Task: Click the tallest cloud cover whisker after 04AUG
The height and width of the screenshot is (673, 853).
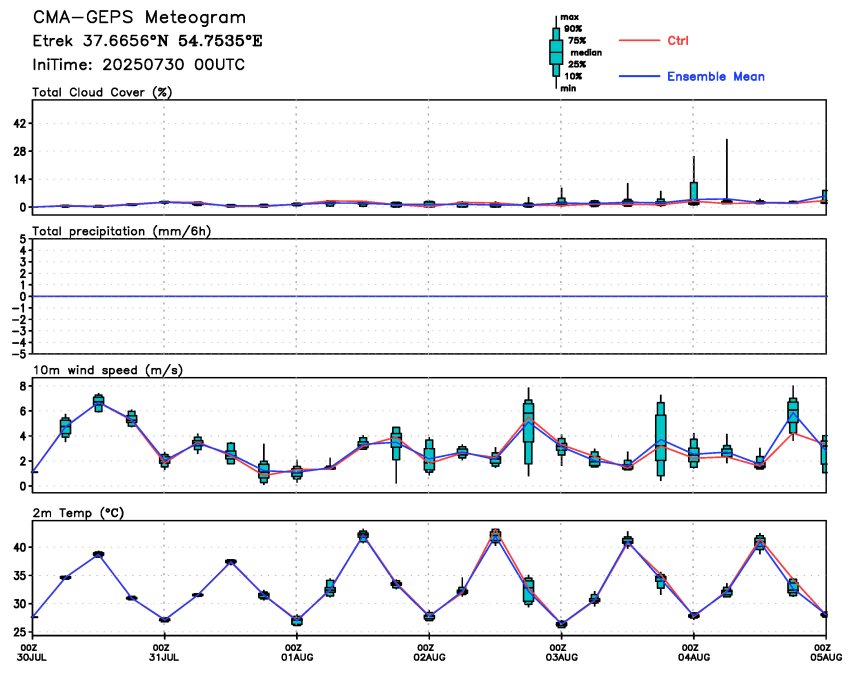Action: 727,170
